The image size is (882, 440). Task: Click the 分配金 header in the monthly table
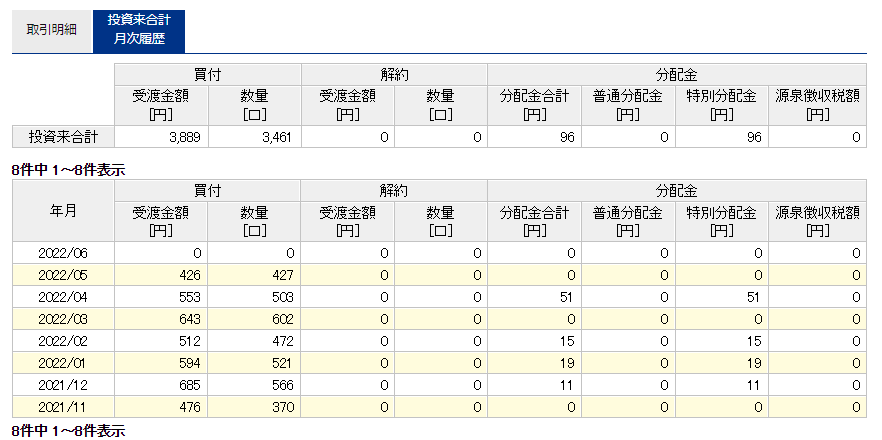coord(677,191)
